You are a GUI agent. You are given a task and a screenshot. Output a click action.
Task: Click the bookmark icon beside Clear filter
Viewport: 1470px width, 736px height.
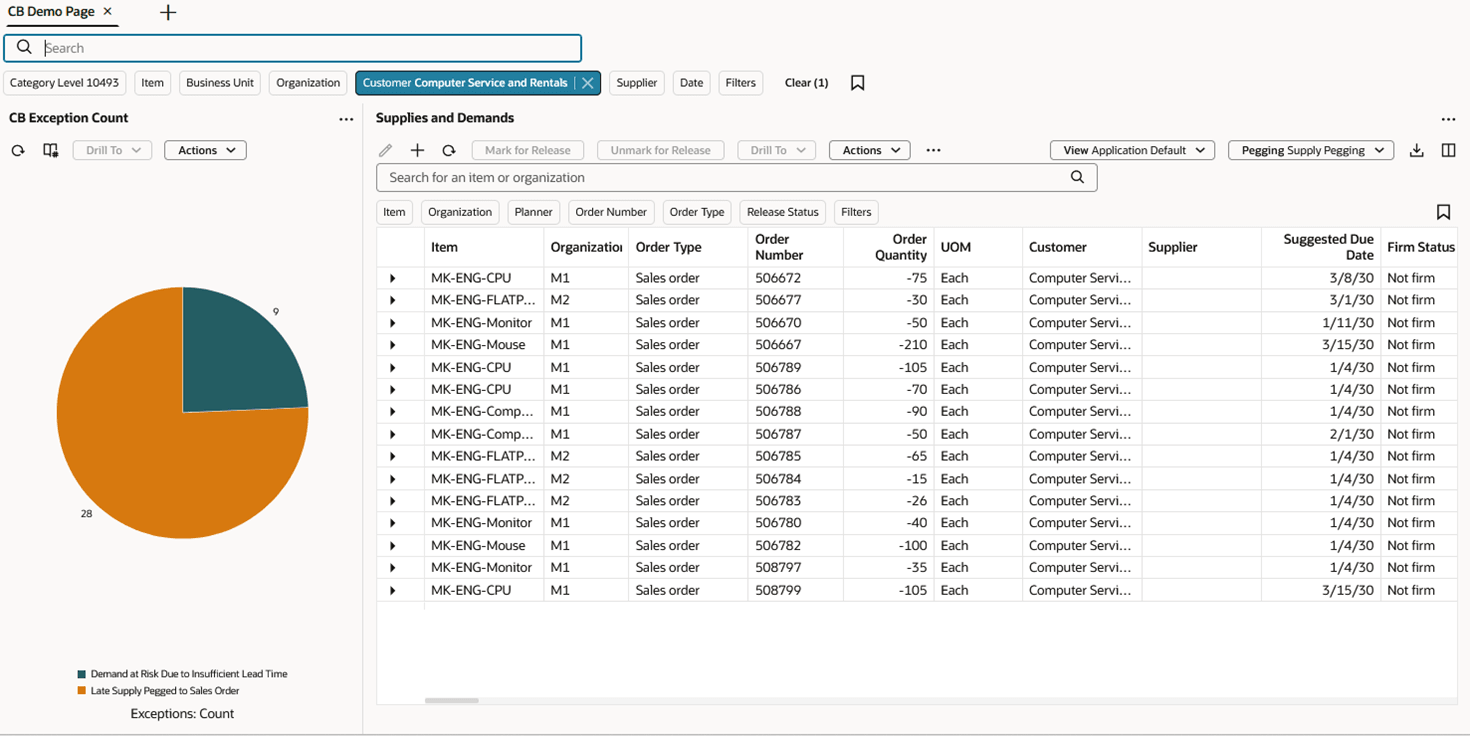click(x=857, y=83)
